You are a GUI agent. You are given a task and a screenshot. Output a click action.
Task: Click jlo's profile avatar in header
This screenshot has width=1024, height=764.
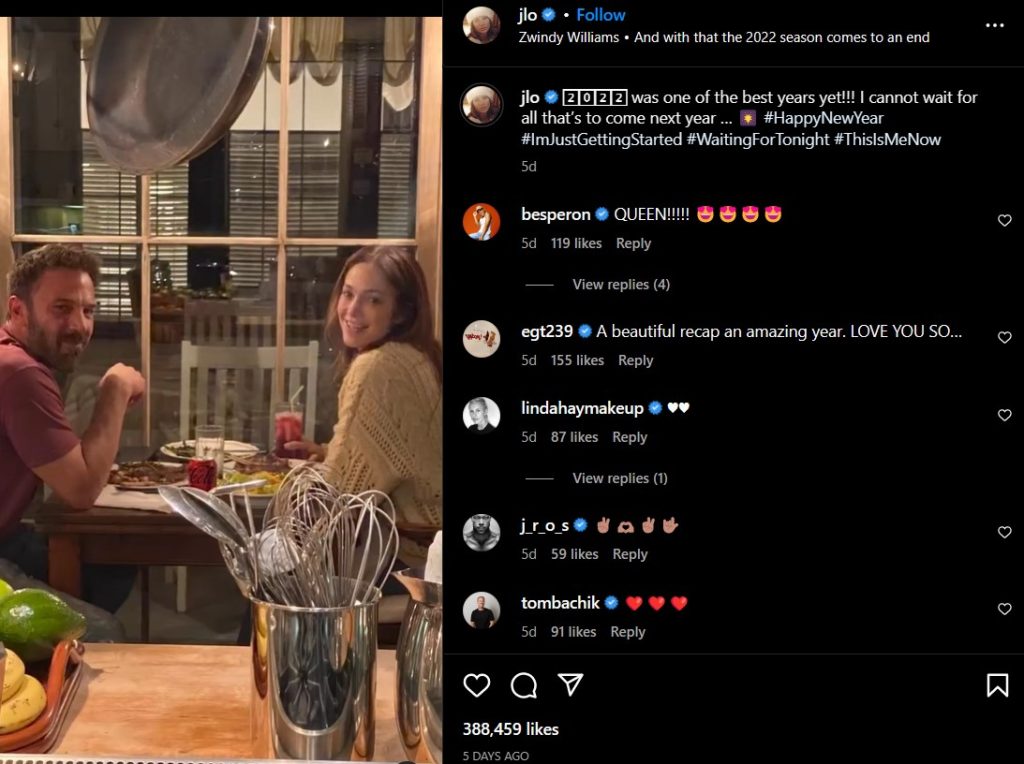(481, 25)
